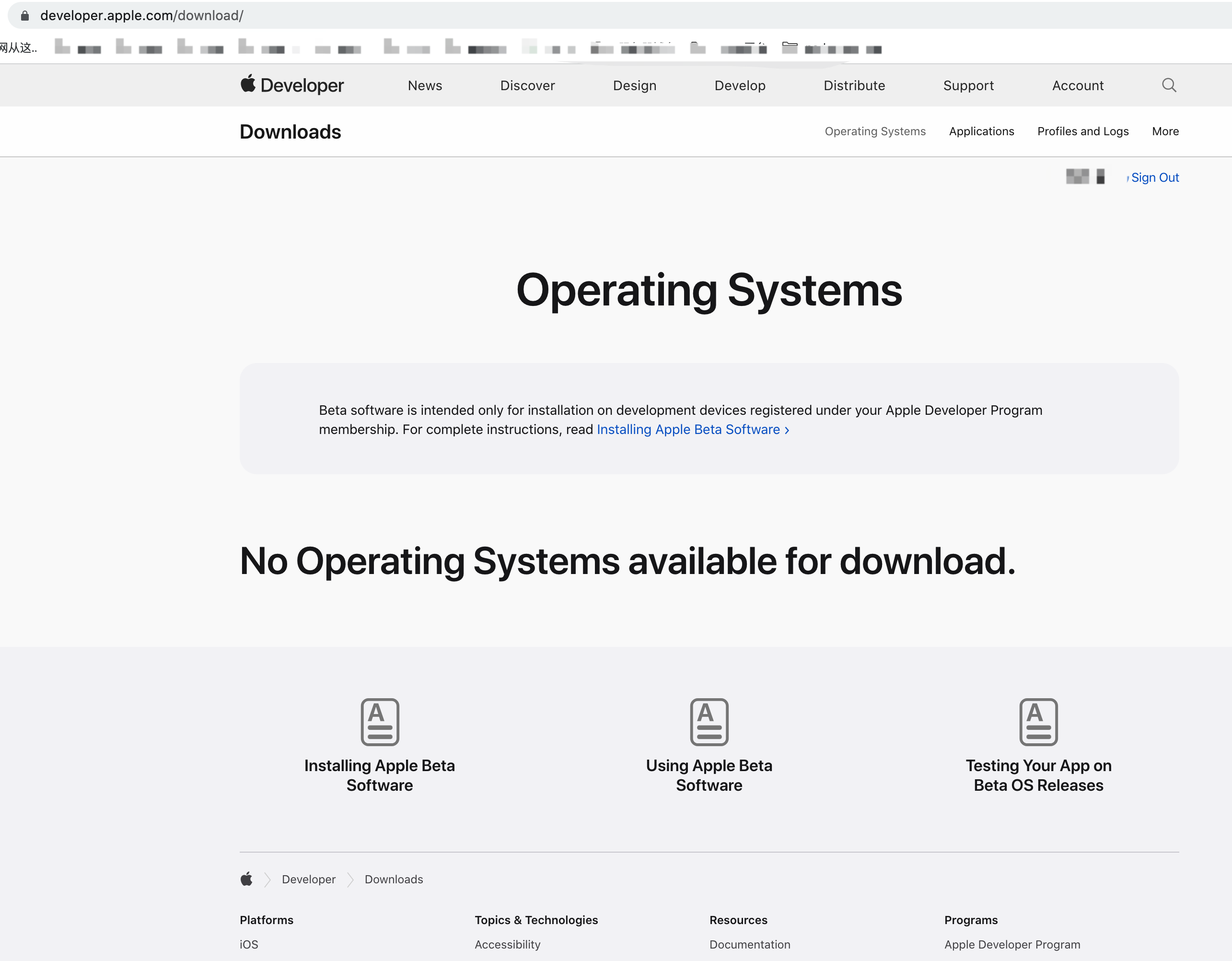Screen dimensions: 1232x961
Task: Switch to Profiles and Logs tab
Action: click(x=1082, y=131)
